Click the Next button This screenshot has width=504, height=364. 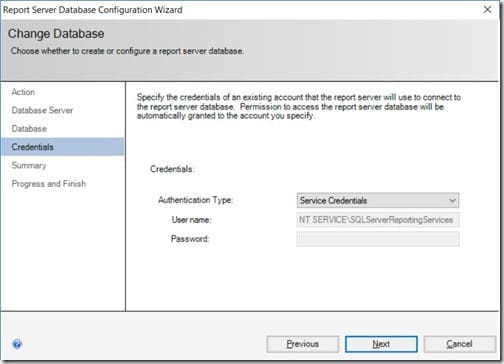[x=381, y=344]
